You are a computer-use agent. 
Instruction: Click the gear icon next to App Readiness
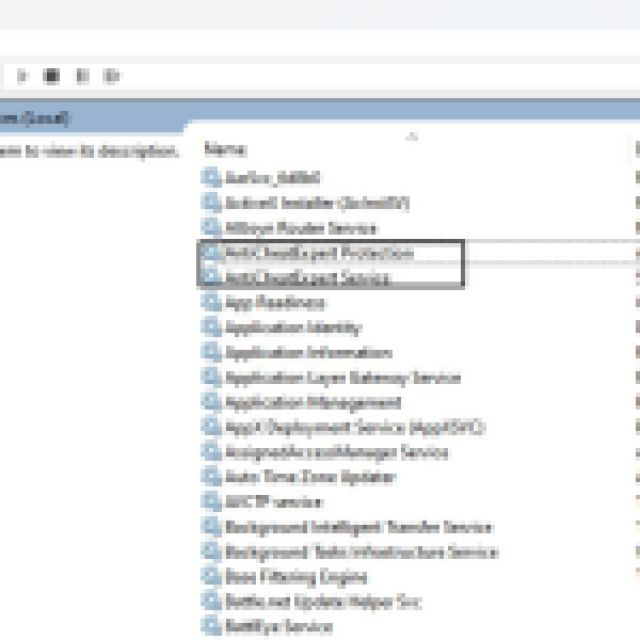211,303
